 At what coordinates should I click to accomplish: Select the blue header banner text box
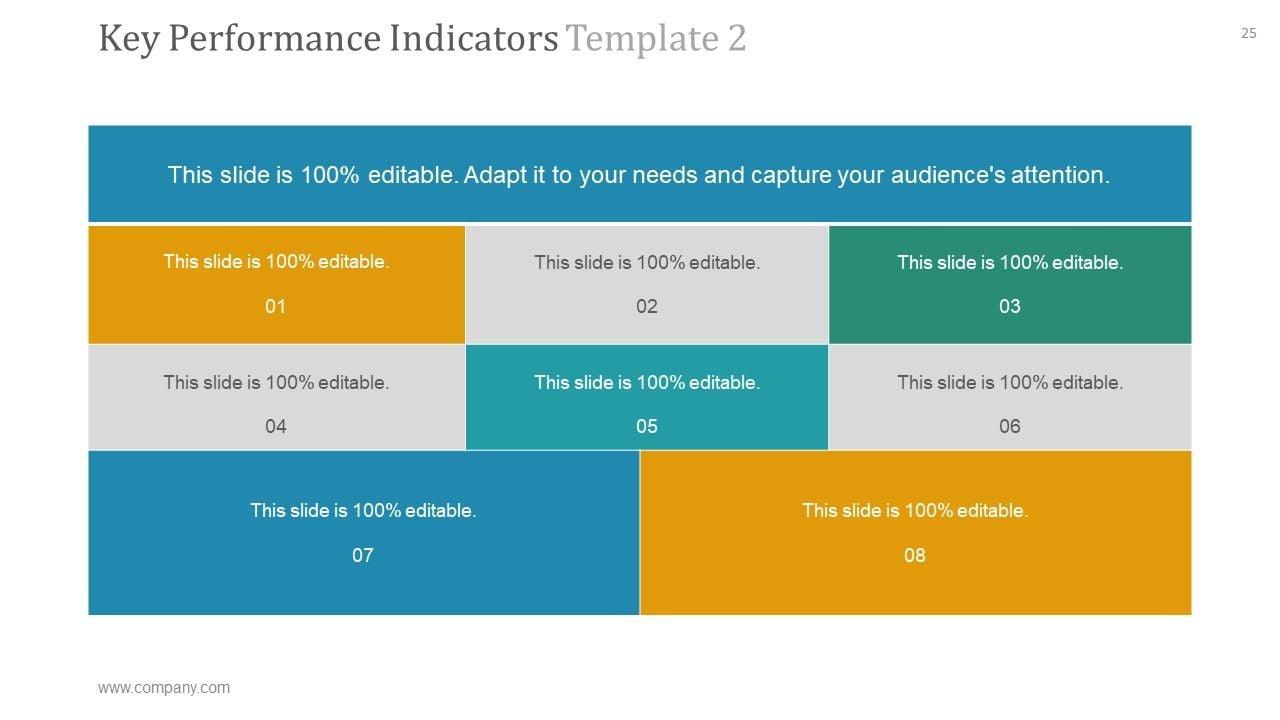tap(639, 175)
